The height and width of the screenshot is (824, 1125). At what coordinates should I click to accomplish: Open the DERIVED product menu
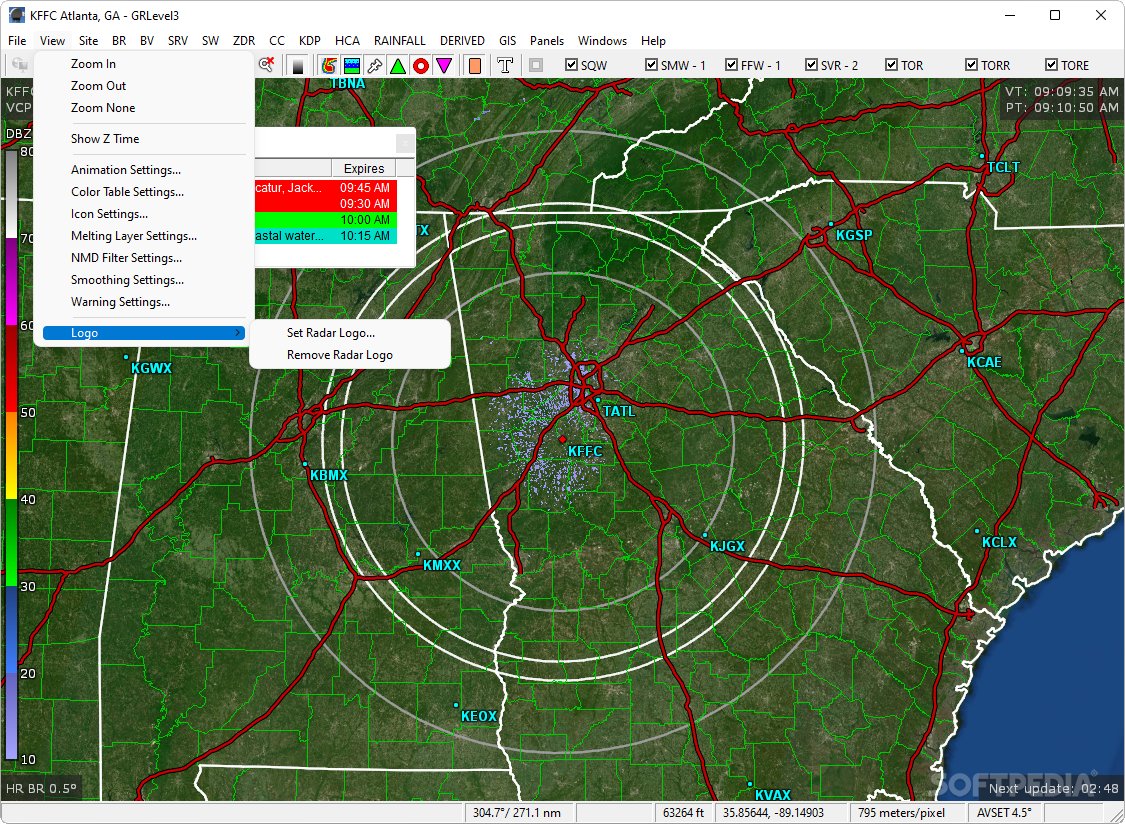(x=462, y=41)
